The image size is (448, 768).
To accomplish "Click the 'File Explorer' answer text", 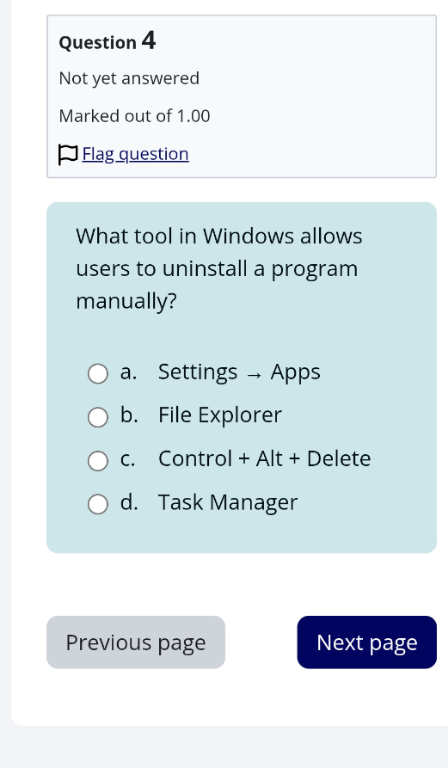I will click(x=220, y=415).
